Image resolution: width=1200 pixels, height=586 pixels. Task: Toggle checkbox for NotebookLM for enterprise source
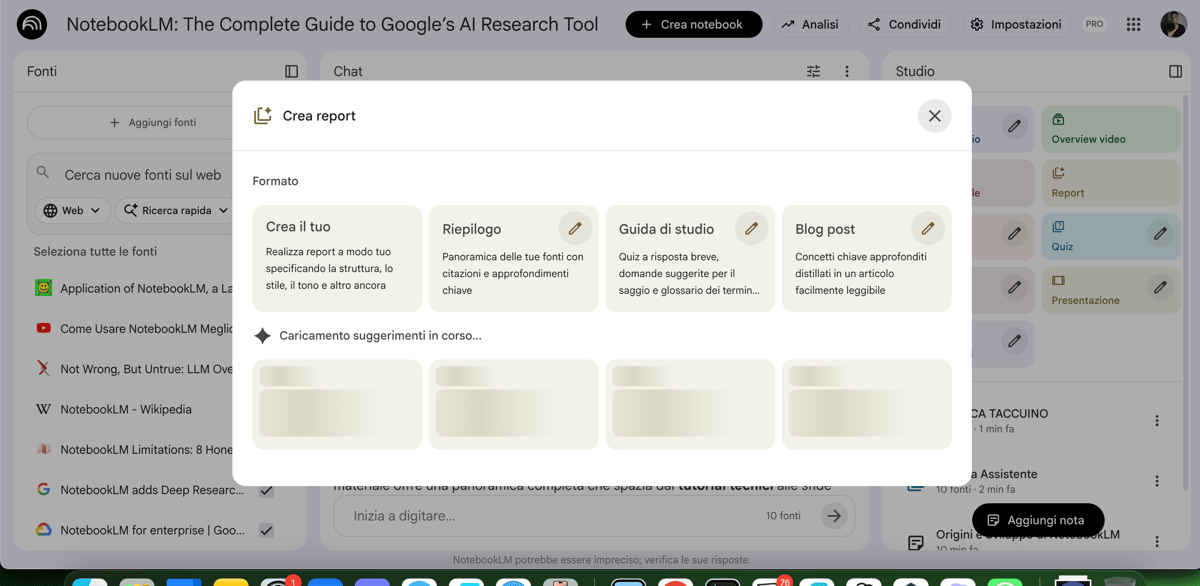[x=266, y=530]
